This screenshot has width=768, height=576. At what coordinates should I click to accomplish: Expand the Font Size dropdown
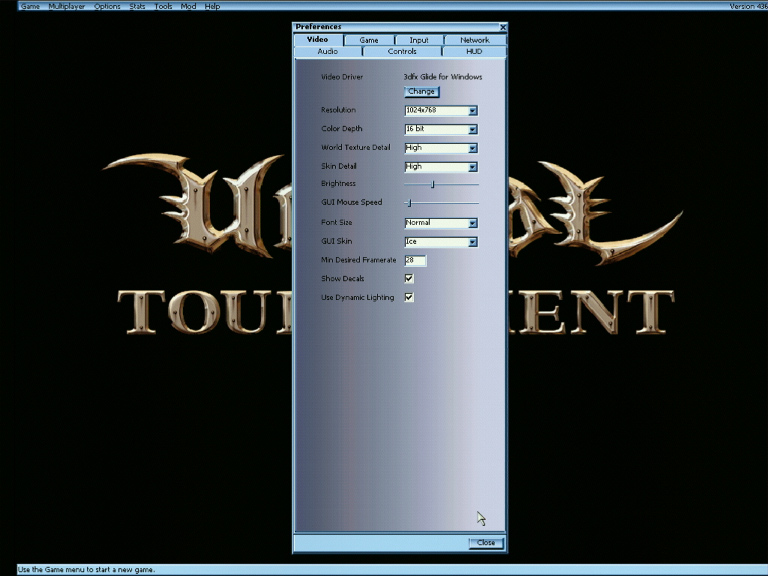pyautogui.click(x=473, y=223)
